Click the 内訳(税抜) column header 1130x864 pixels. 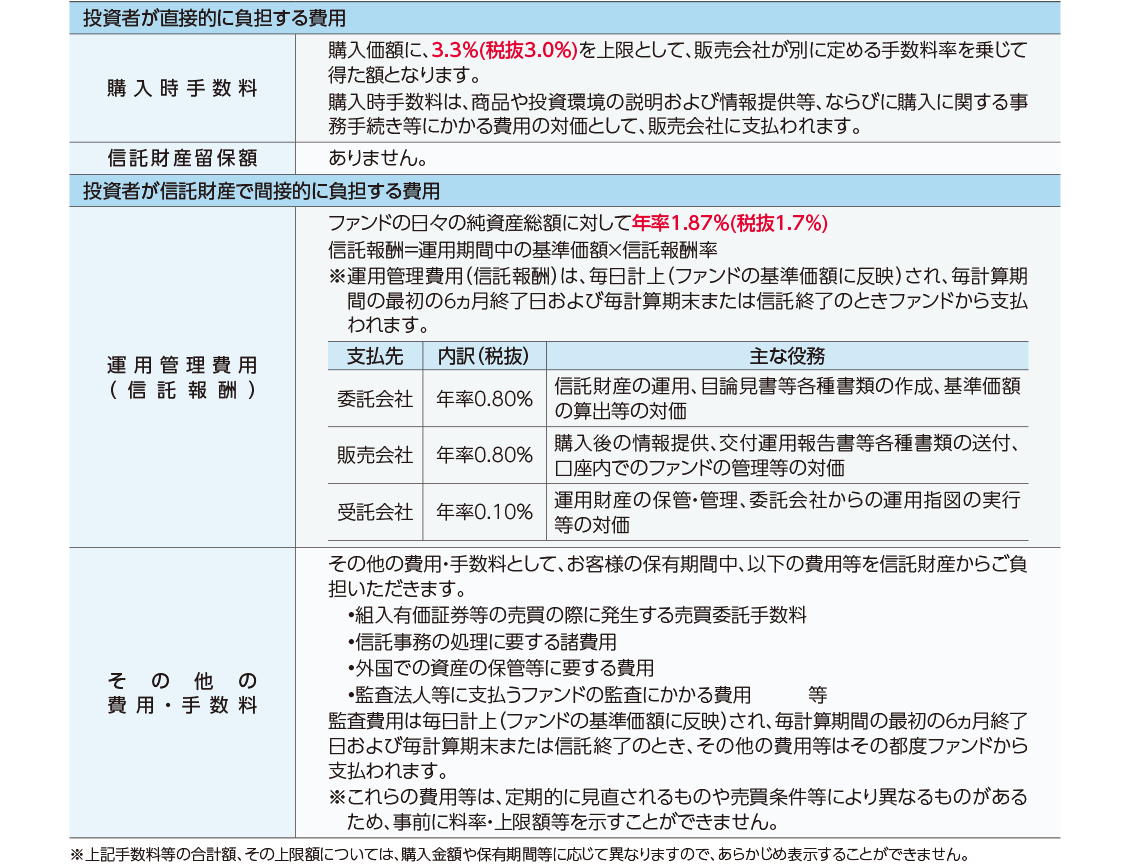485,356
